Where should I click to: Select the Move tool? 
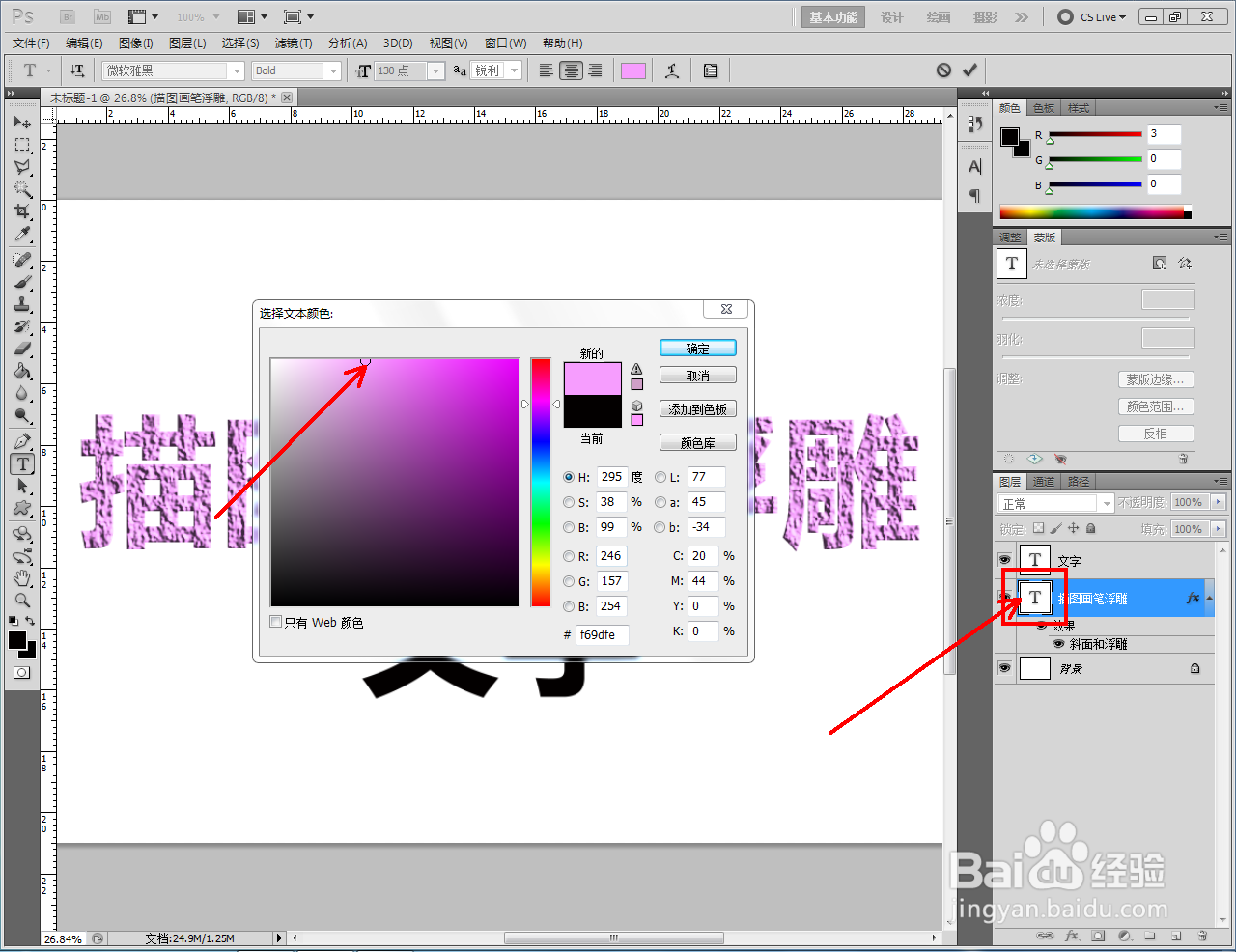pyautogui.click(x=22, y=123)
